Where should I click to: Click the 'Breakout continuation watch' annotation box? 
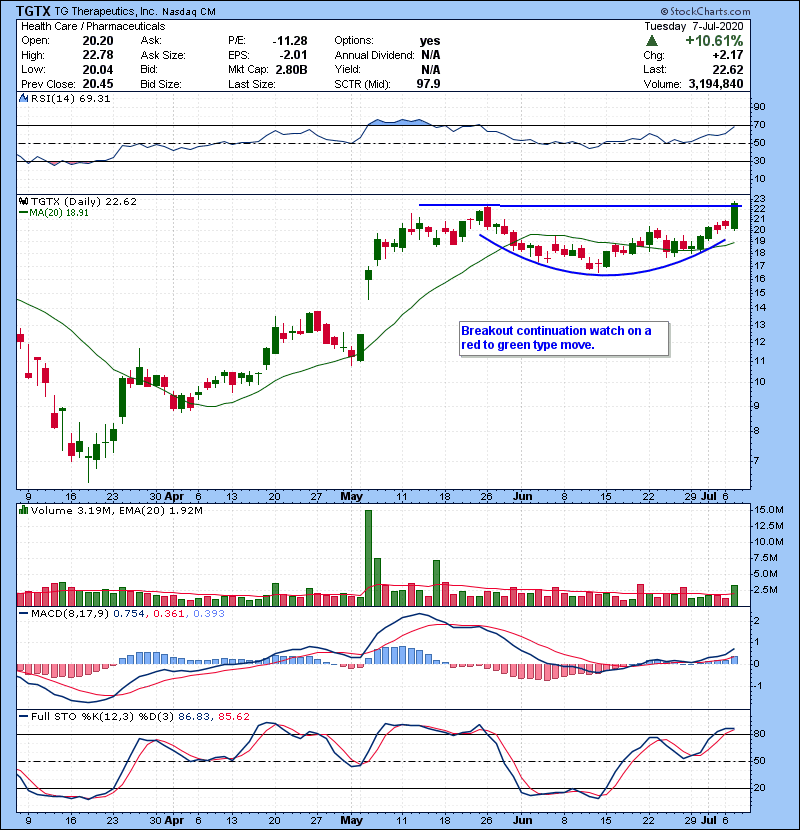564,338
